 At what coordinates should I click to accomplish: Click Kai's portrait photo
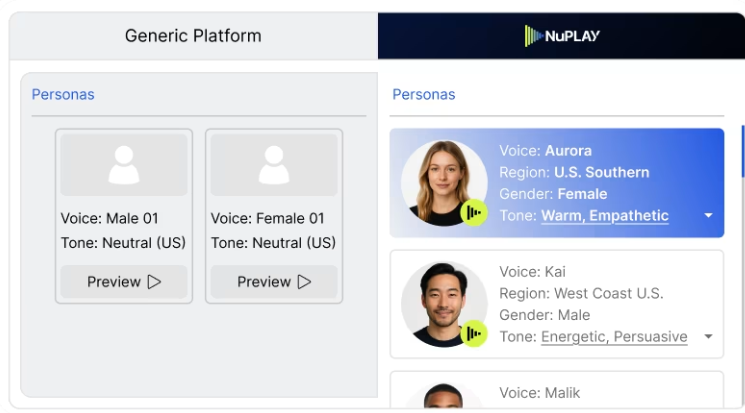pos(438,302)
